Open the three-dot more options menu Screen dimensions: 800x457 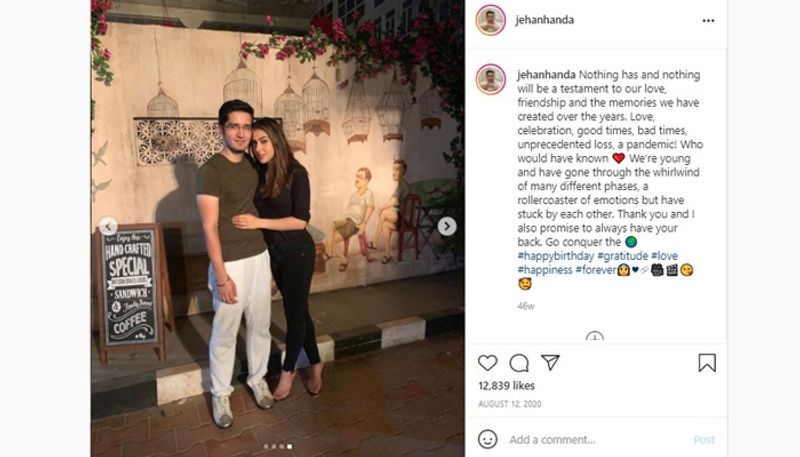708,21
